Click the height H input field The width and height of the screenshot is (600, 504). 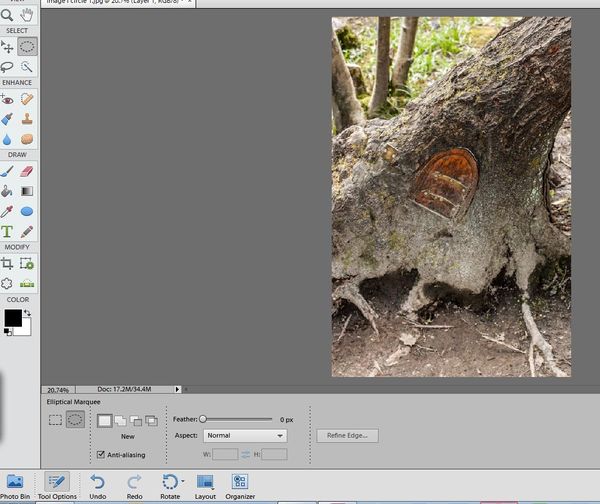click(x=274, y=454)
